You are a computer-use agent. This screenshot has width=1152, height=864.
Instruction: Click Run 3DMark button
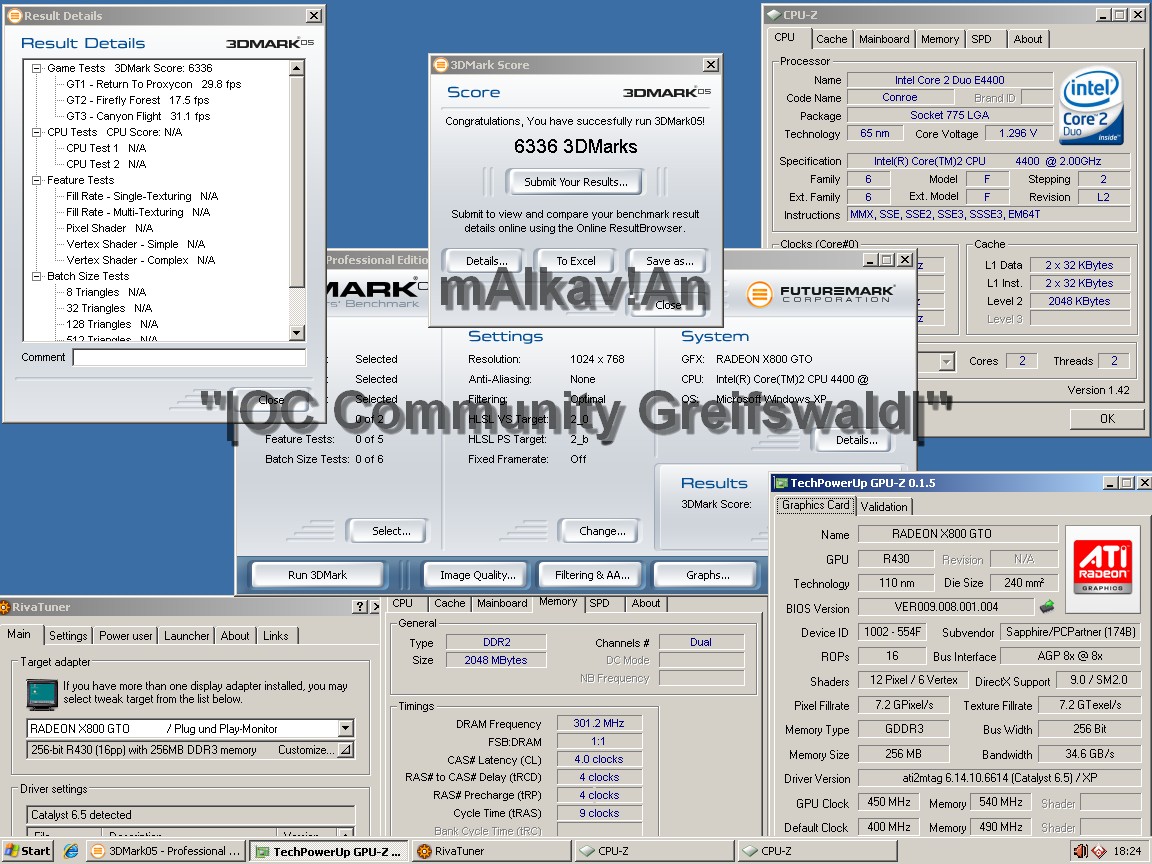click(x=317, y=575)
